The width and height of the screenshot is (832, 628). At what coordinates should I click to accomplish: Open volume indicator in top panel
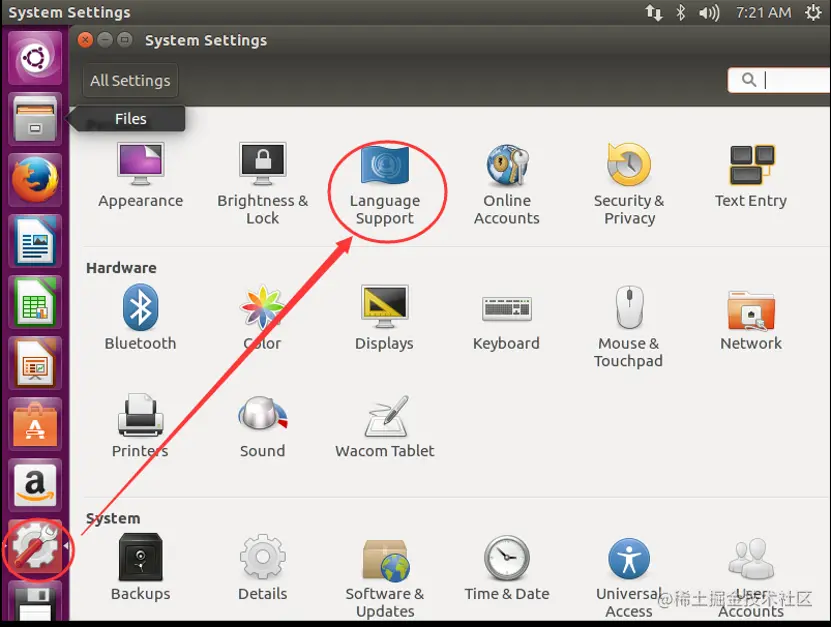709,12
